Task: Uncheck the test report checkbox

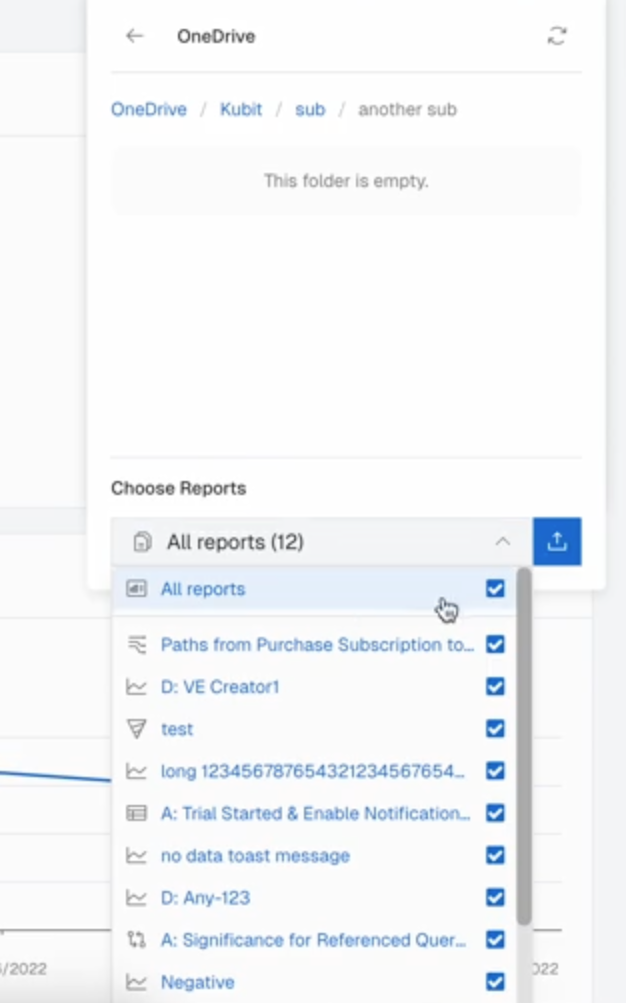Action: coord(496,729)
